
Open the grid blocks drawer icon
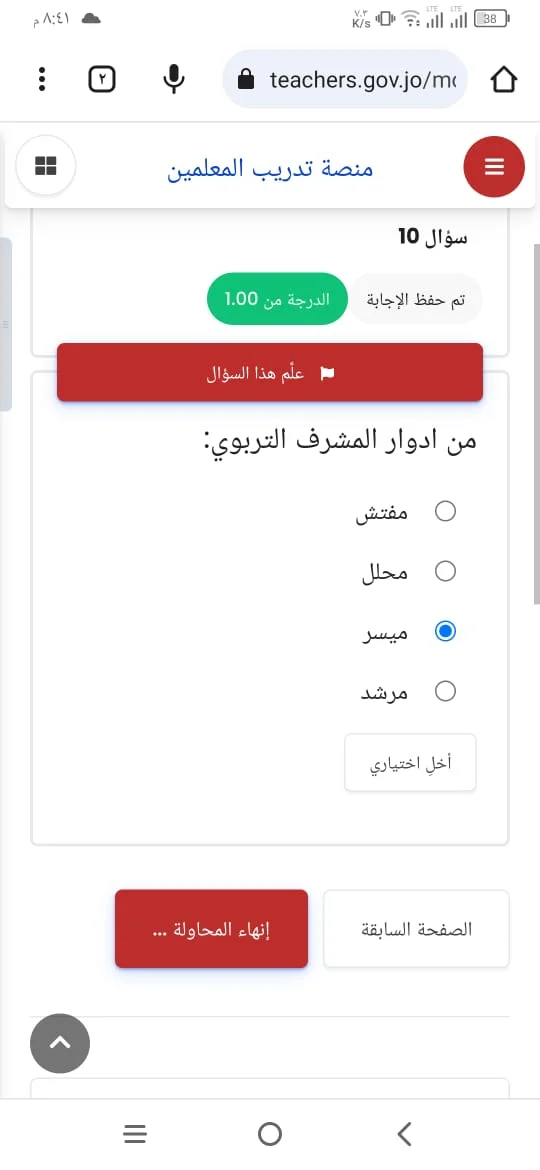[45, 166]
